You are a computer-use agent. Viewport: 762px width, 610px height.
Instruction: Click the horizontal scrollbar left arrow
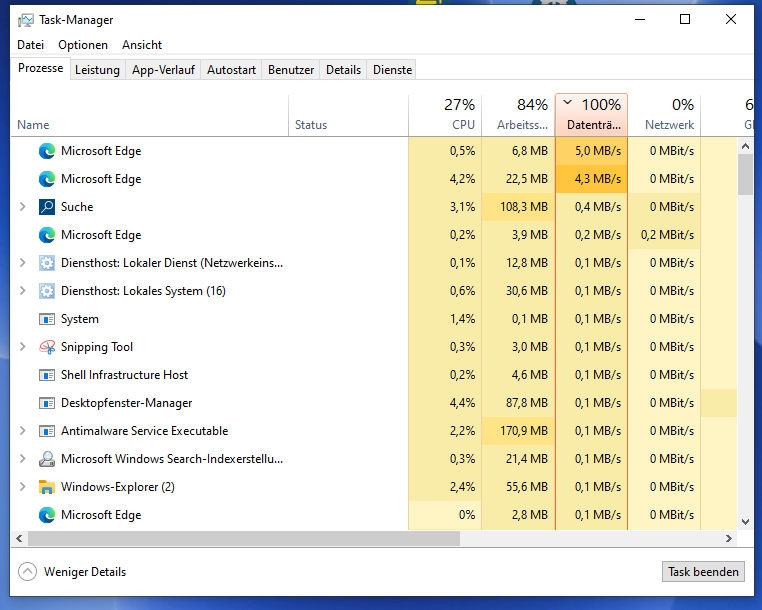tap(19, 539)
